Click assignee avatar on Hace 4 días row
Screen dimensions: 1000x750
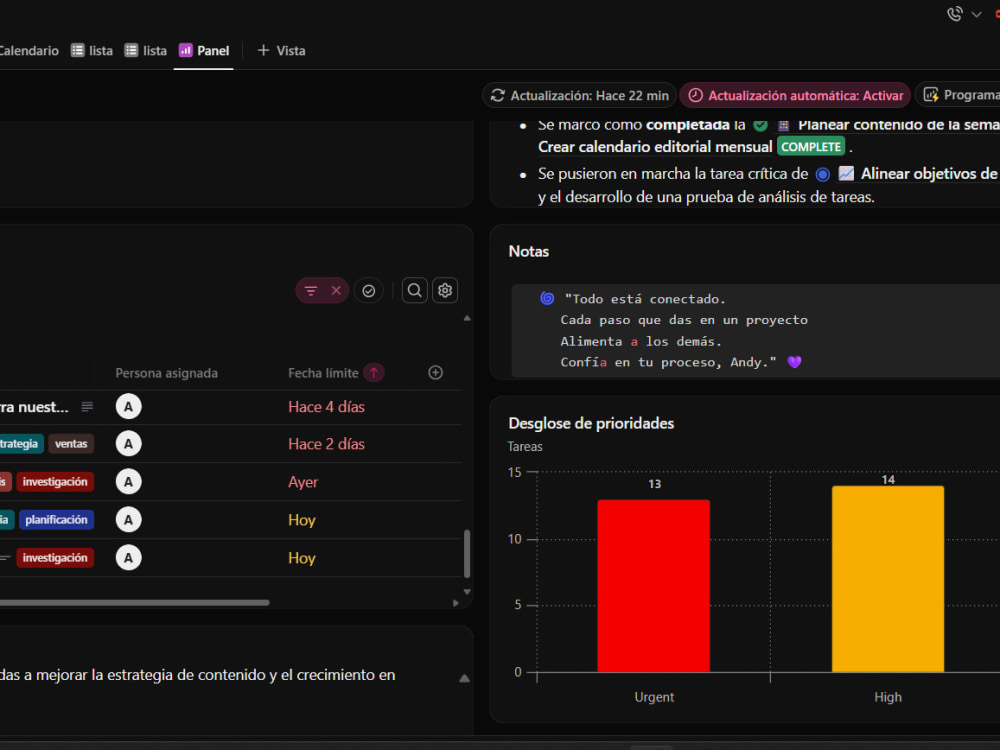129,407
